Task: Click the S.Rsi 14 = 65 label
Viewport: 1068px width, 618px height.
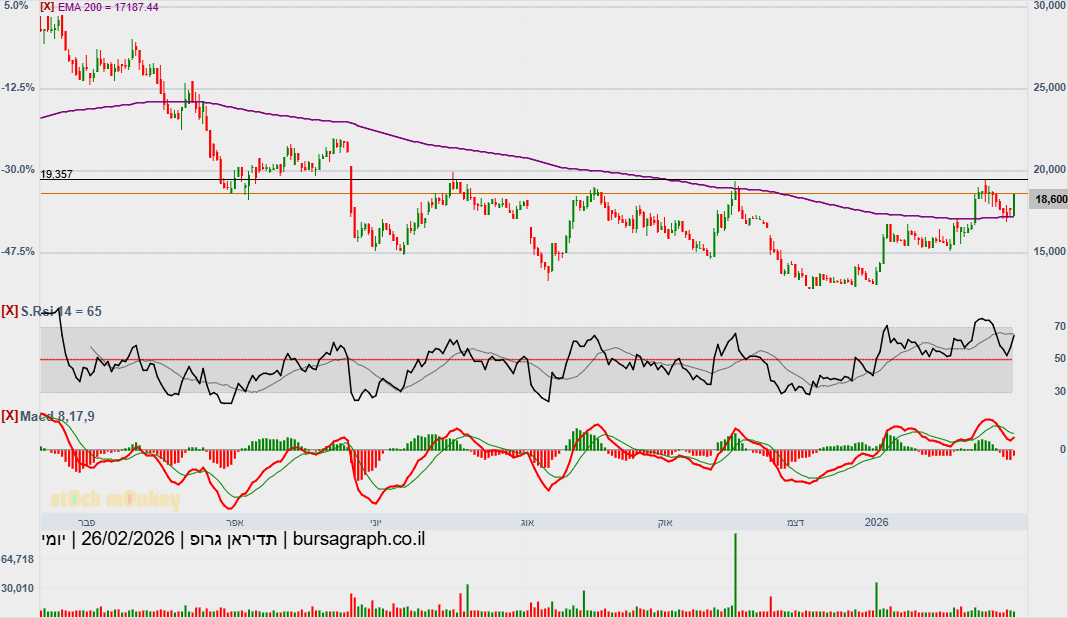Action: [61, 311]
